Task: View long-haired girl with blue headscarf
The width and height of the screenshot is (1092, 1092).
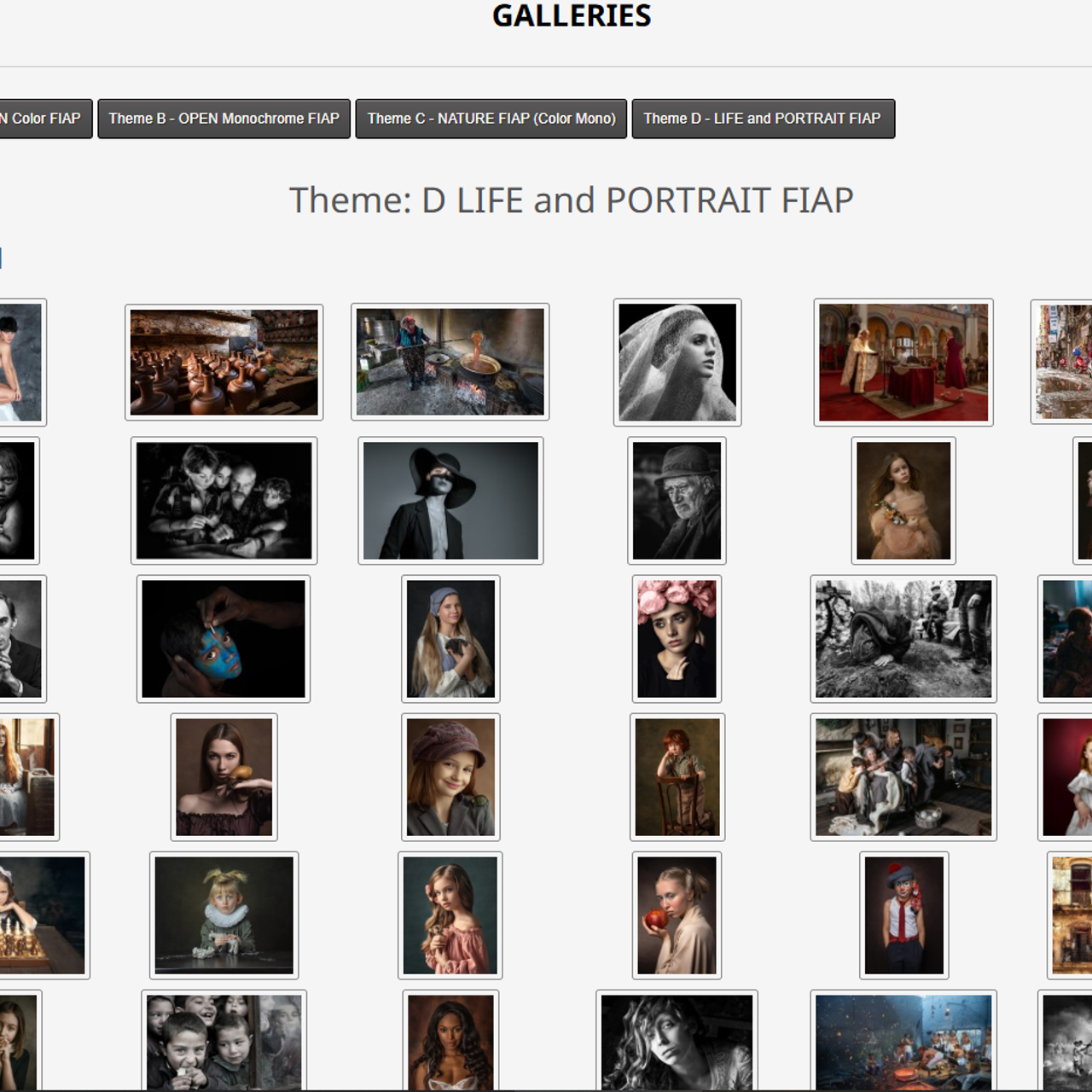Action: pos(450,639)
